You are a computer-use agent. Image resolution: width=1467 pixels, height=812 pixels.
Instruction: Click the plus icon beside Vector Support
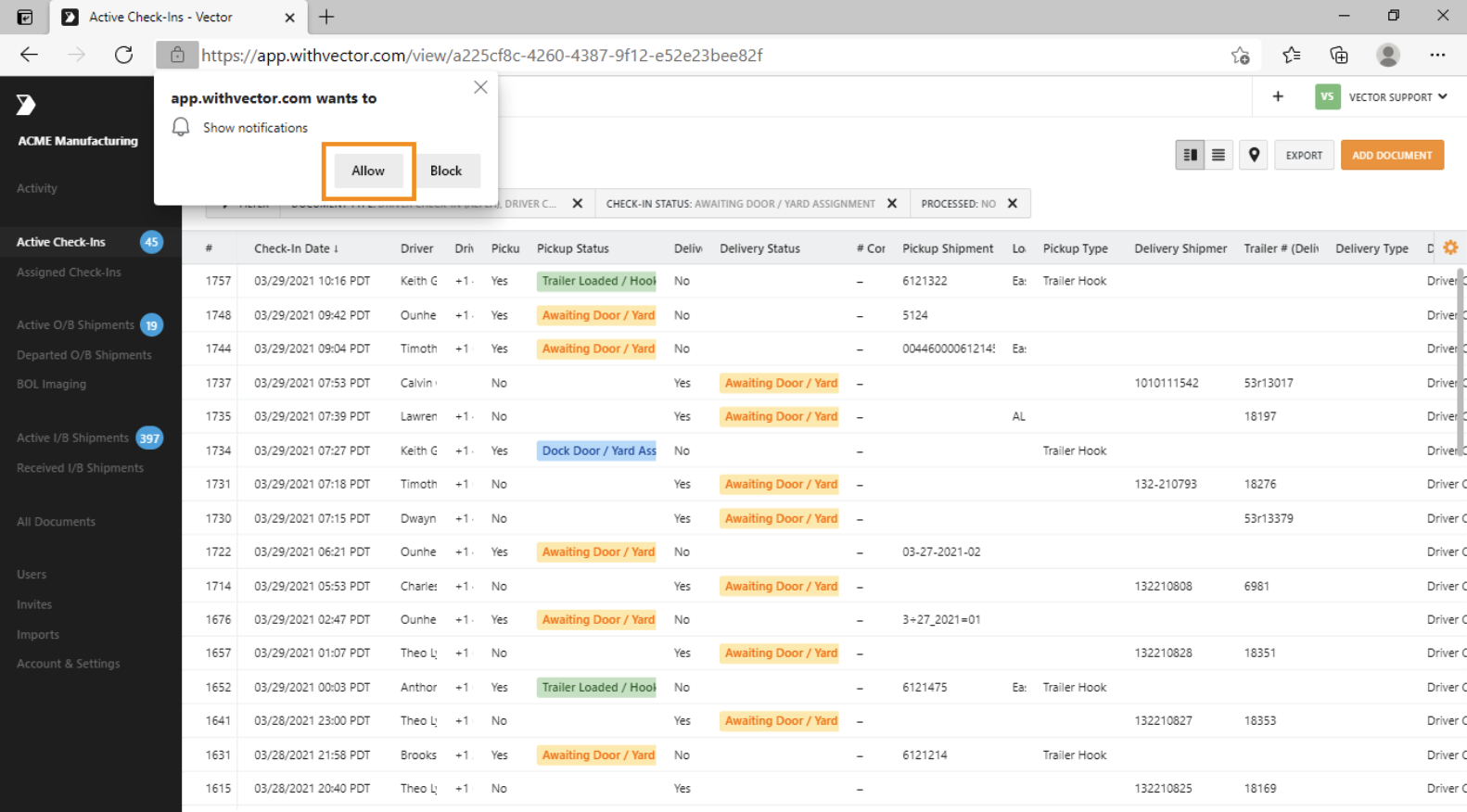[x=1278, y=96]
